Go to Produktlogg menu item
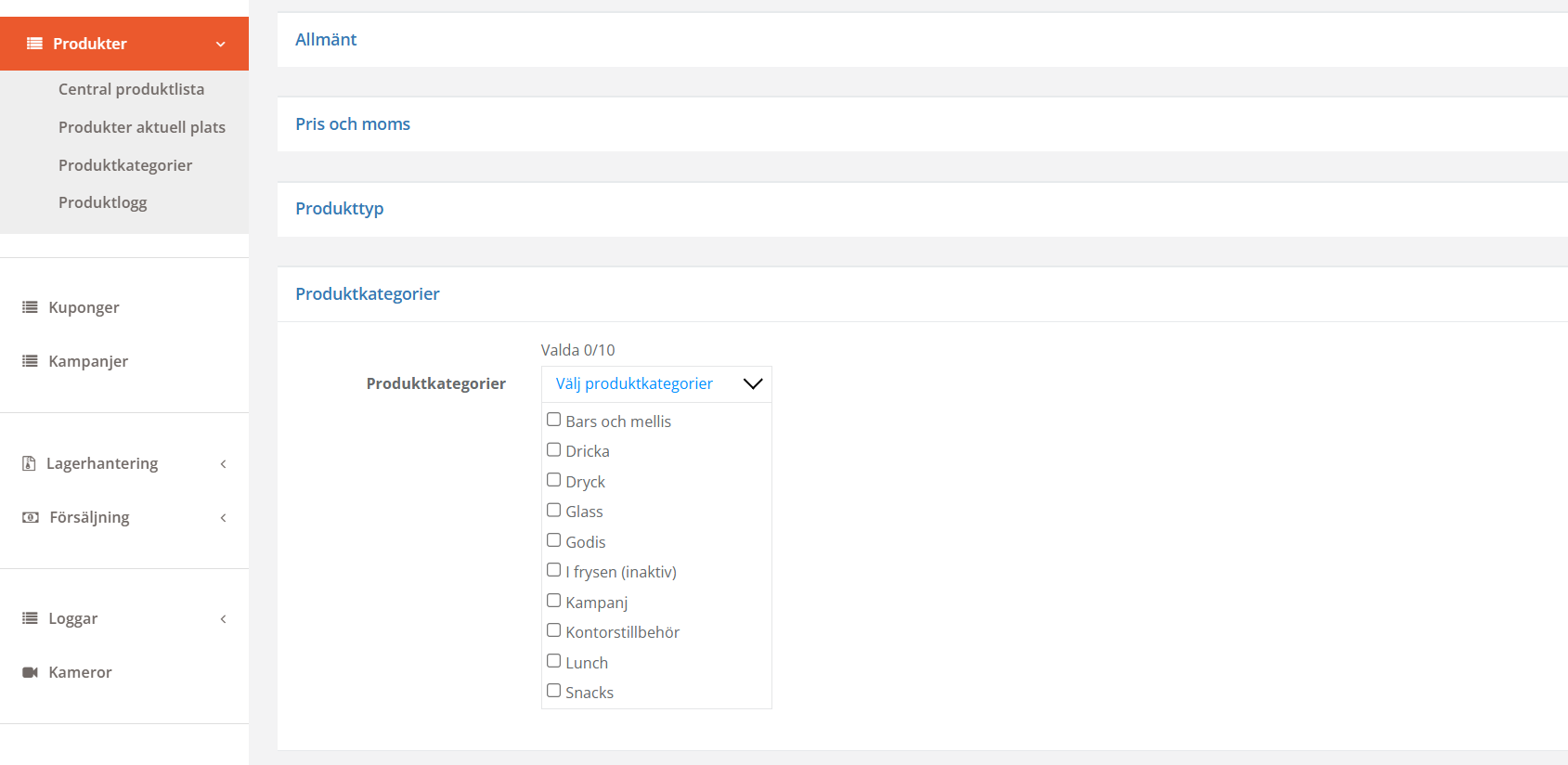 102,202
